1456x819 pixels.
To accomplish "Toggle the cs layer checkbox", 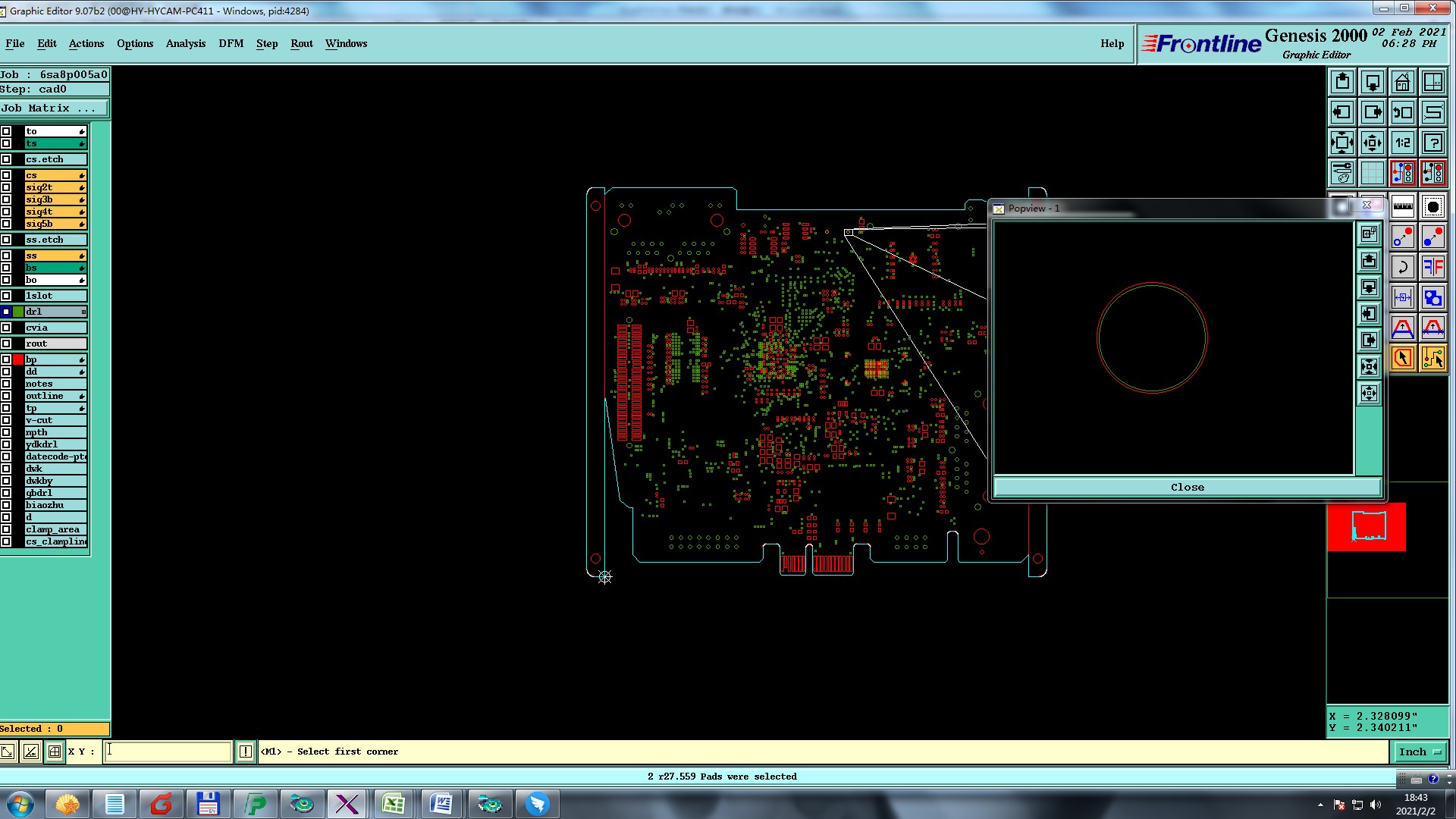I will click(x=6, y=175).
